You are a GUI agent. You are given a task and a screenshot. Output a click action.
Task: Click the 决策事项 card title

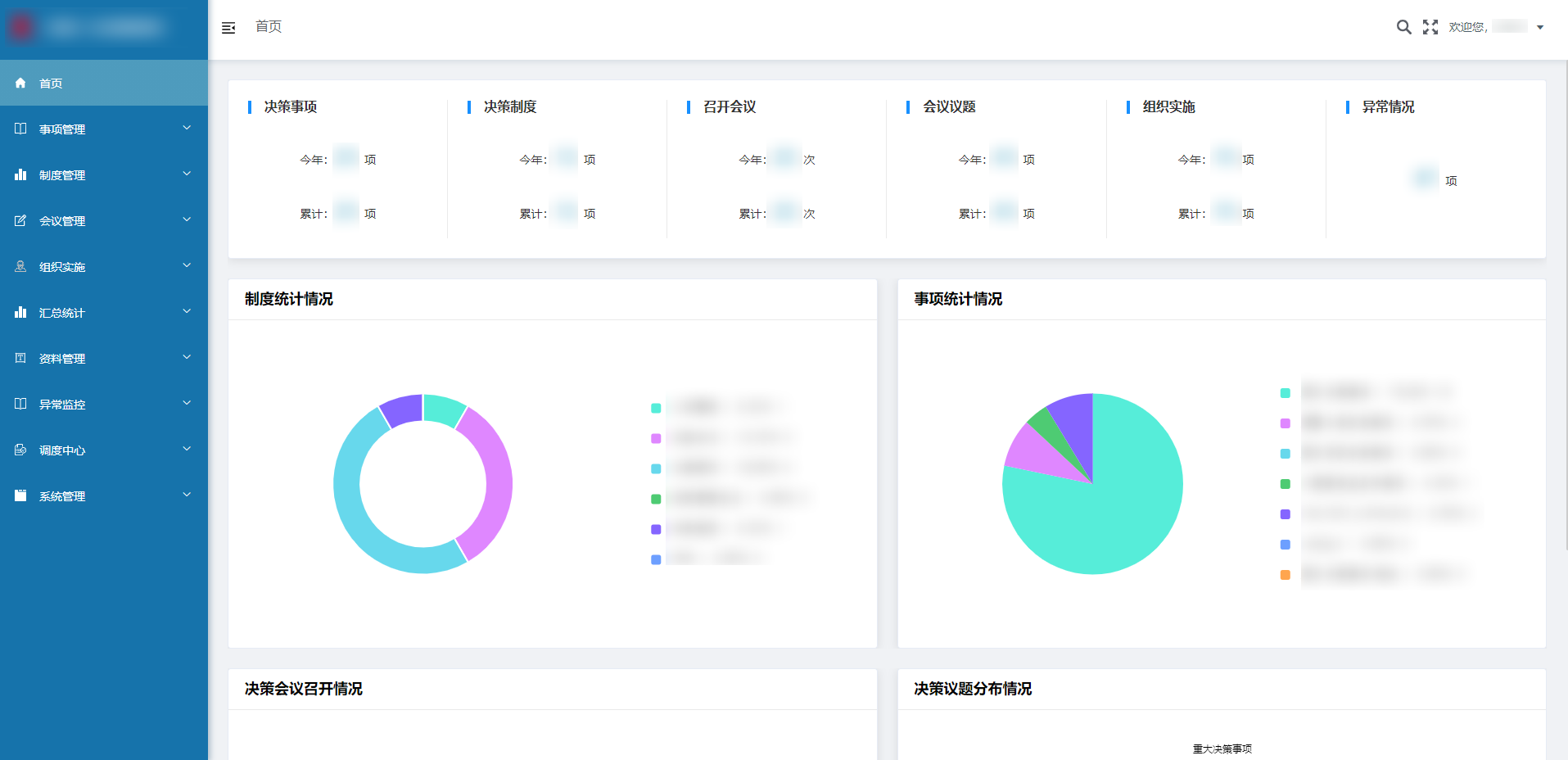[x=291, y=106]
